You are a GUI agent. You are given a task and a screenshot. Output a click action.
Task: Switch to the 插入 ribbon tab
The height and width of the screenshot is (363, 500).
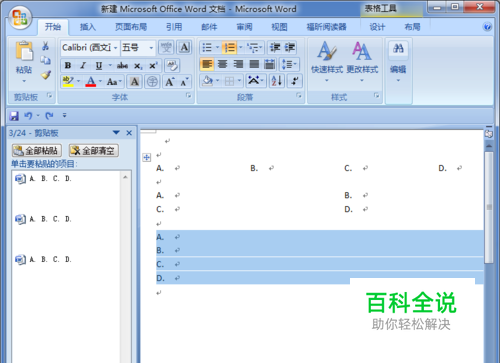(88, 27)
